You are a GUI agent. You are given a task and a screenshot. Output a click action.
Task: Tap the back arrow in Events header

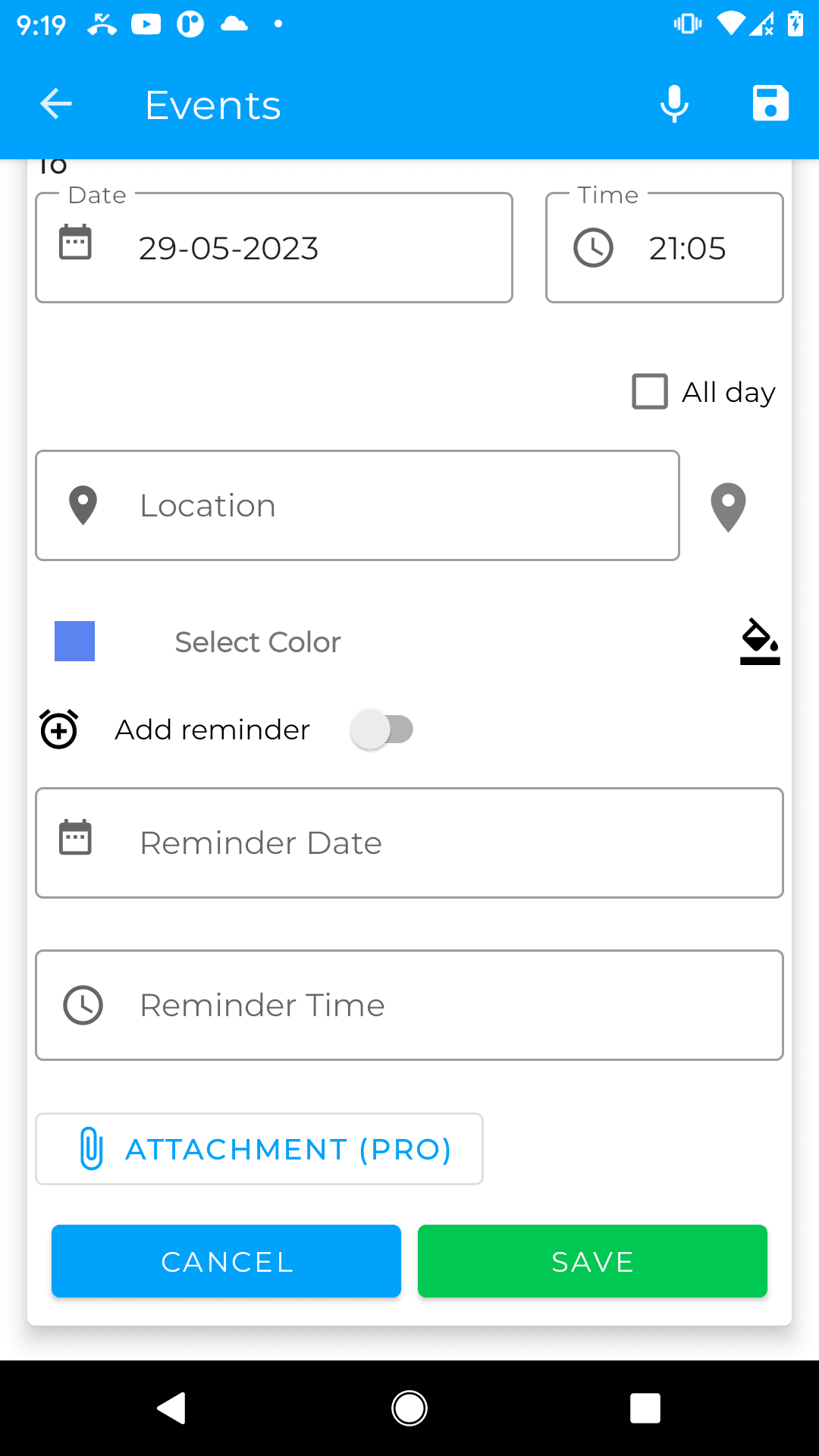tap(55, 104)
